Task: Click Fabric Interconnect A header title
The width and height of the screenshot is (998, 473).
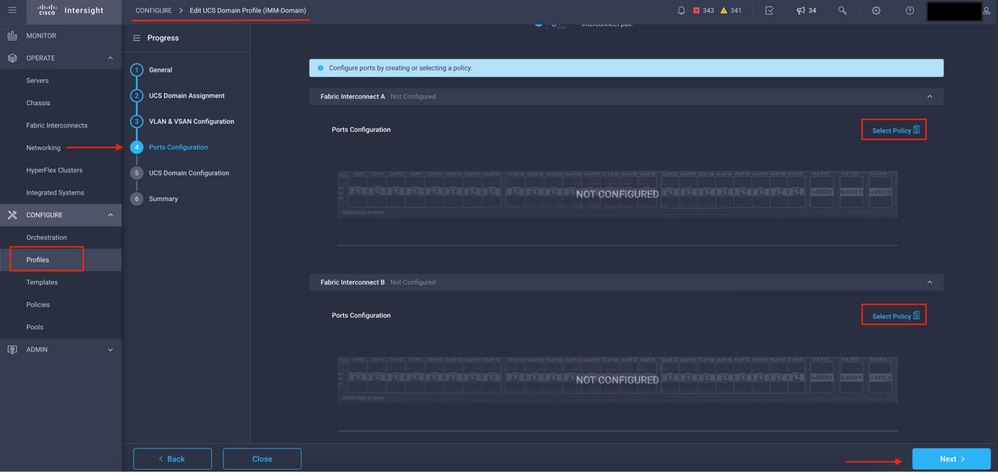Action: click(353, 96)
